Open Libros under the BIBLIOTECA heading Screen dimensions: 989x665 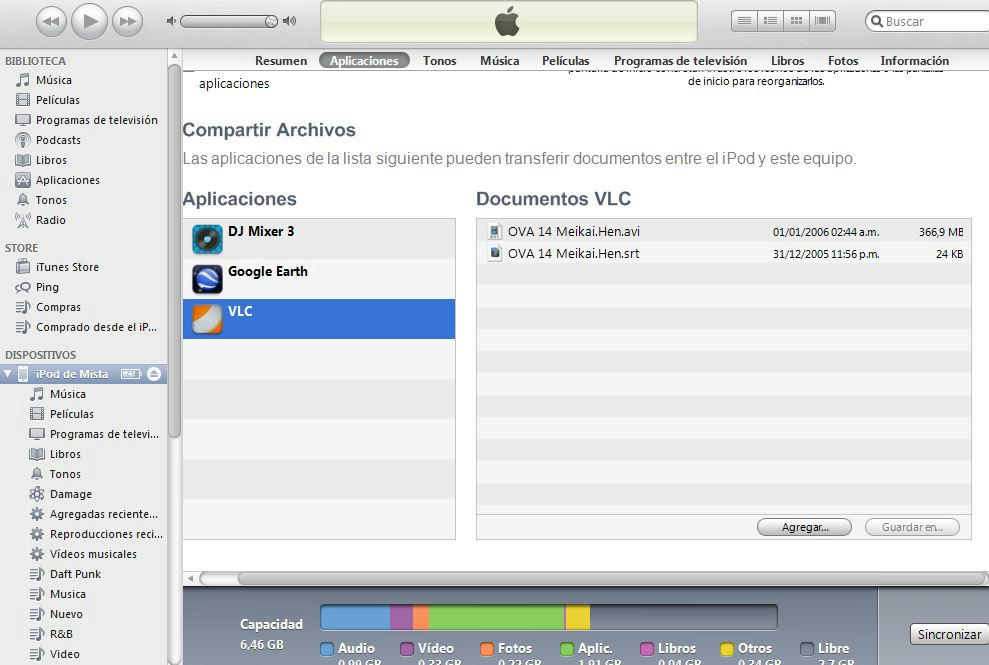51,160
